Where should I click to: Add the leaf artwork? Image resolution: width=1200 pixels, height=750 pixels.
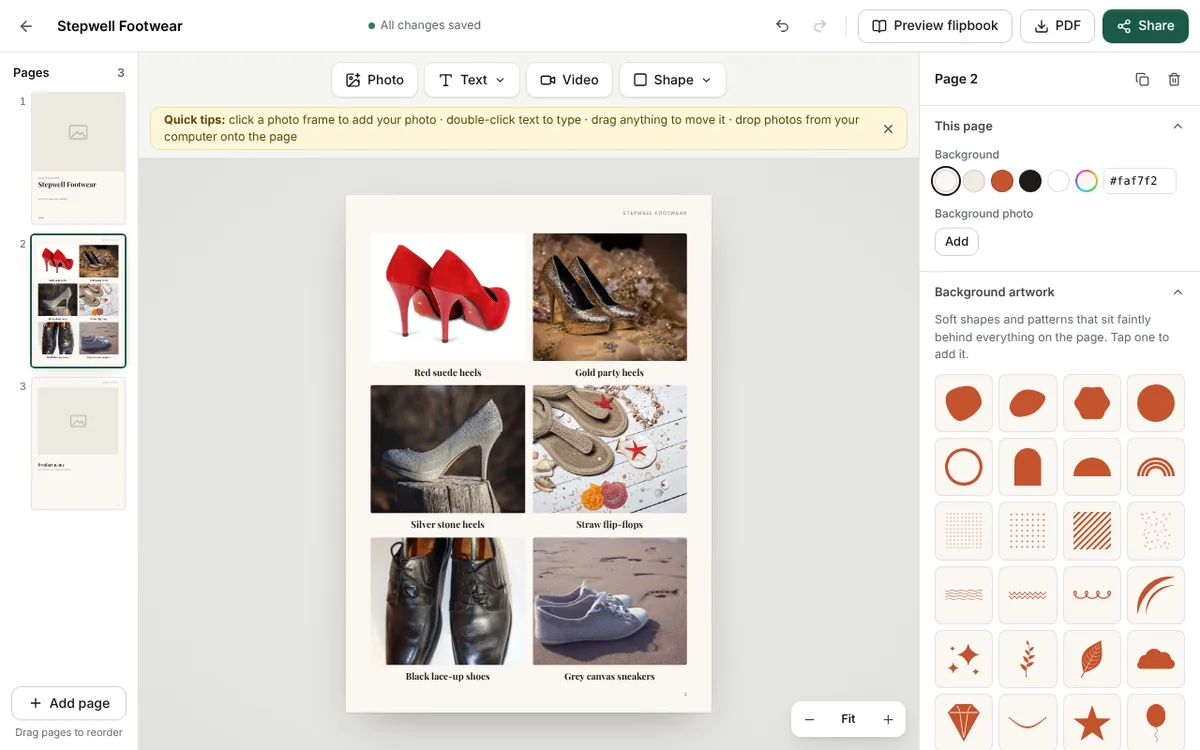1092,659
